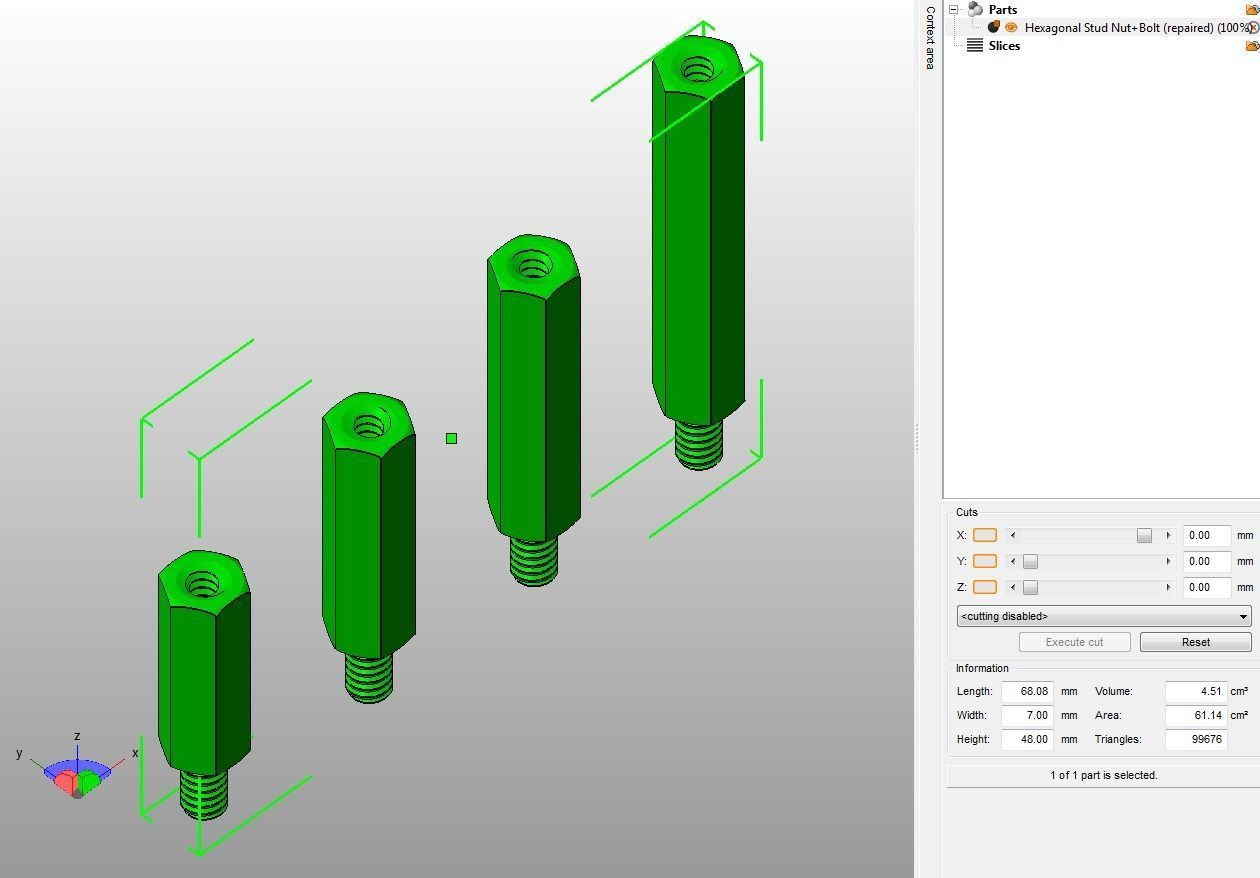Screen dimensions: 1260x878
Task: Open the folder icon next to Slices
Action: tap(1252, 45)
